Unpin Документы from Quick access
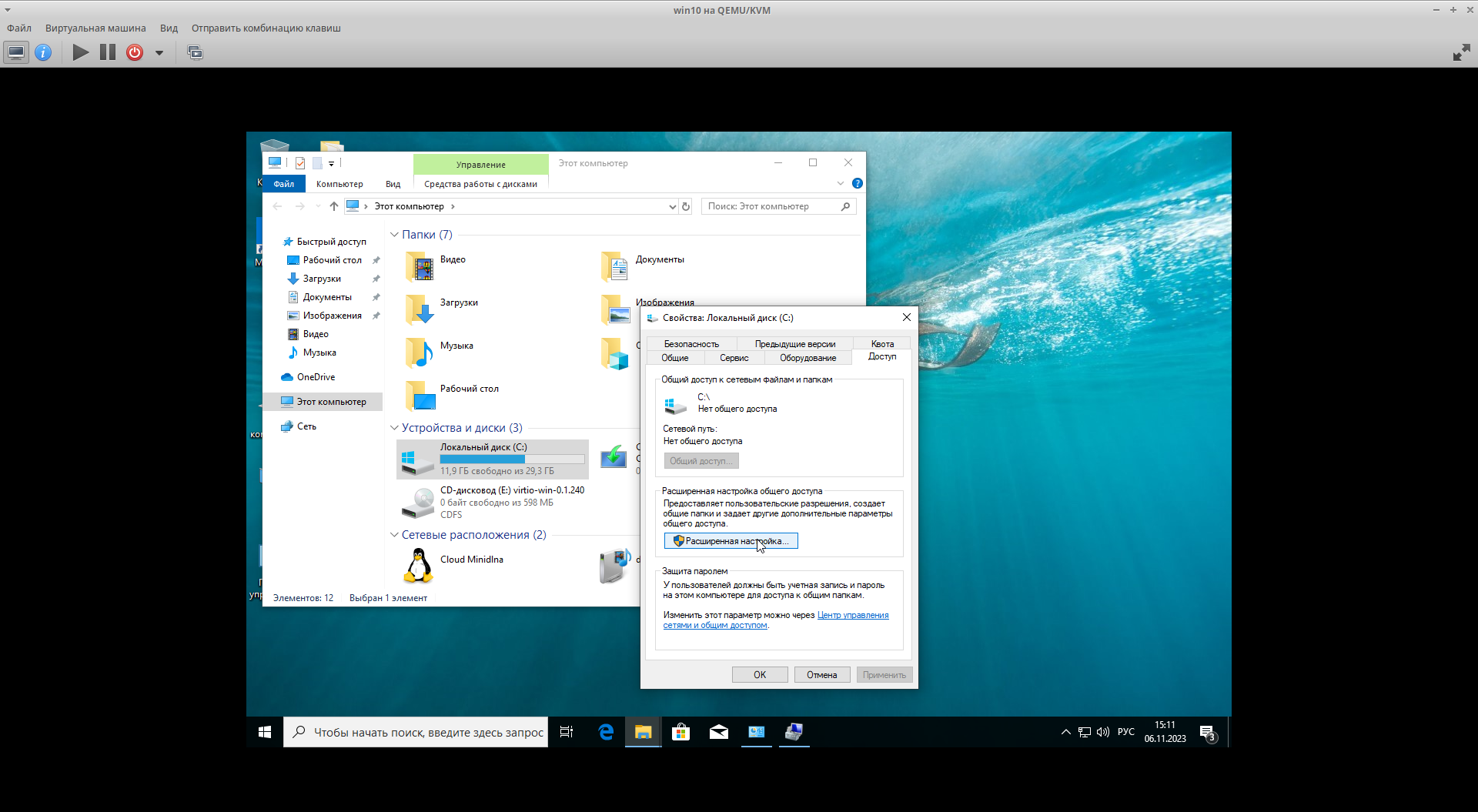1478x812 pixels. click(x=376, y=297)
